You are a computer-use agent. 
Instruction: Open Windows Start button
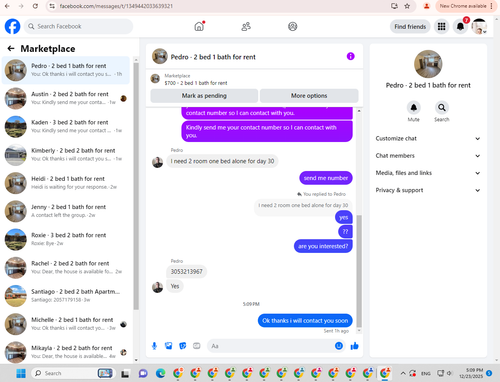[x=21, y=373]
